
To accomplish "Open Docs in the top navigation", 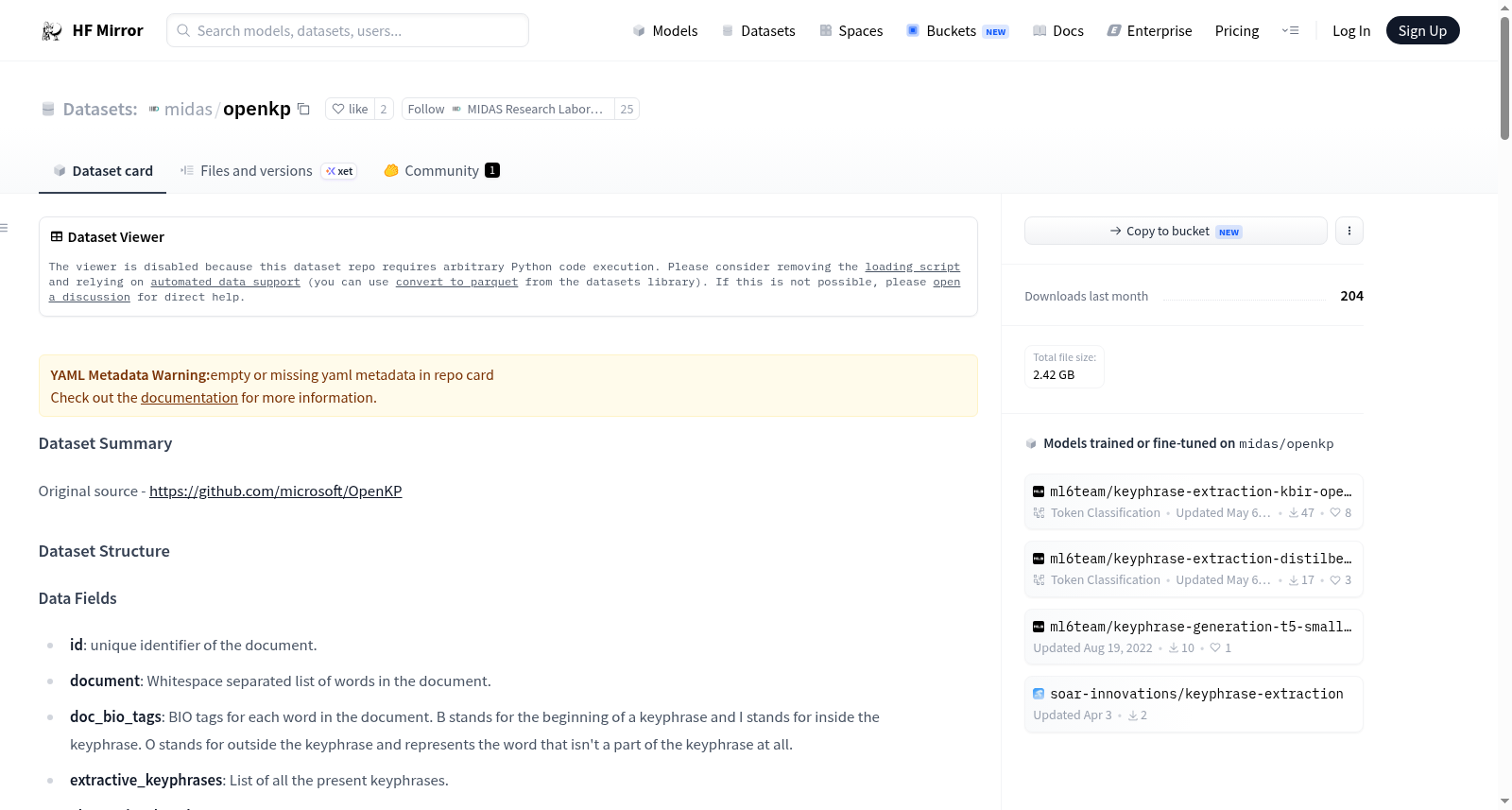I will point(1058,30).
